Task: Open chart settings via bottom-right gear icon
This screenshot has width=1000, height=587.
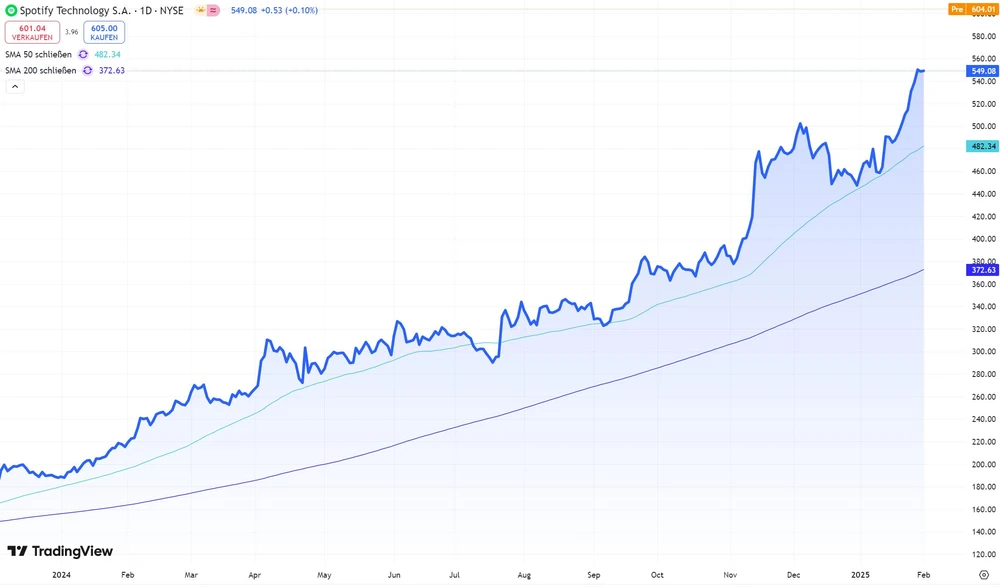Action: [983, 576]
